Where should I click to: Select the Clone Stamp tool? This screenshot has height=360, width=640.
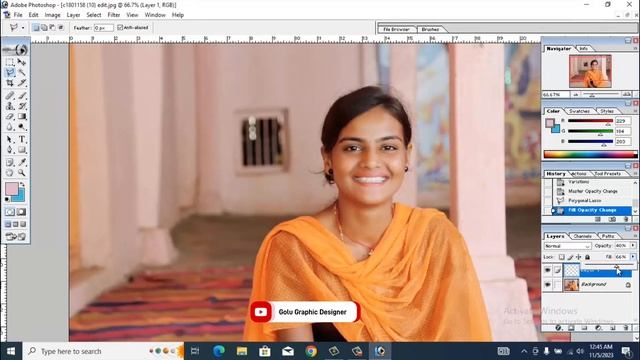[10, 106]
